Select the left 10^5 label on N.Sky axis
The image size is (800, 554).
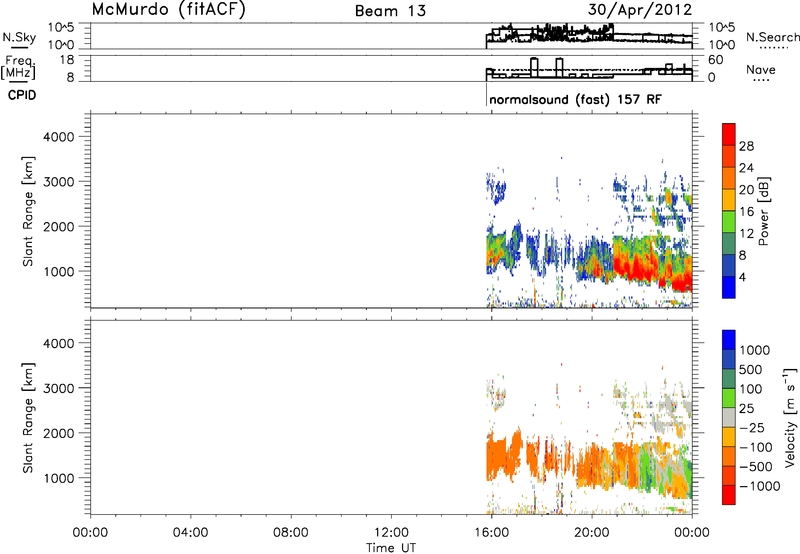(61, 27)
